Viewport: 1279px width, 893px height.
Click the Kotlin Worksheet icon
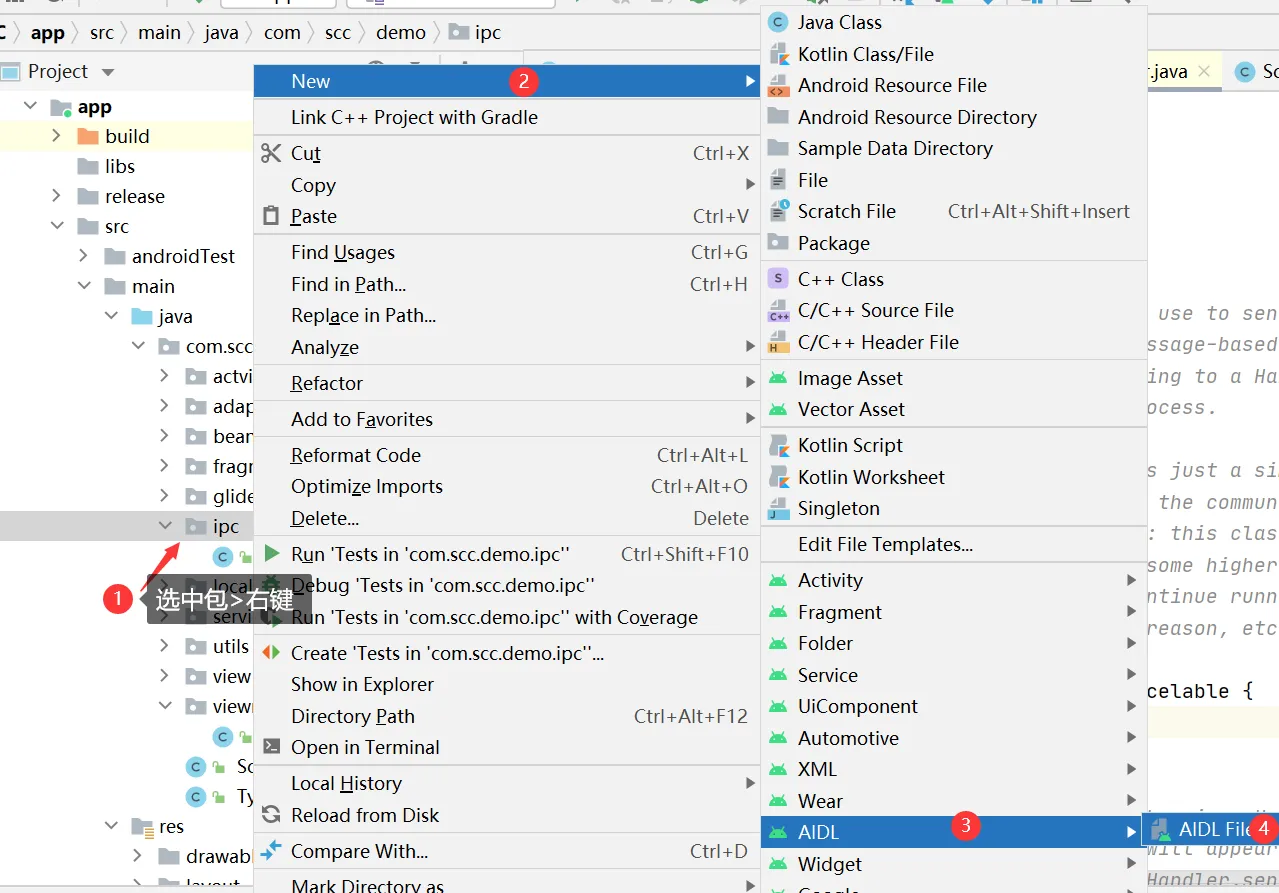(778, 477)
